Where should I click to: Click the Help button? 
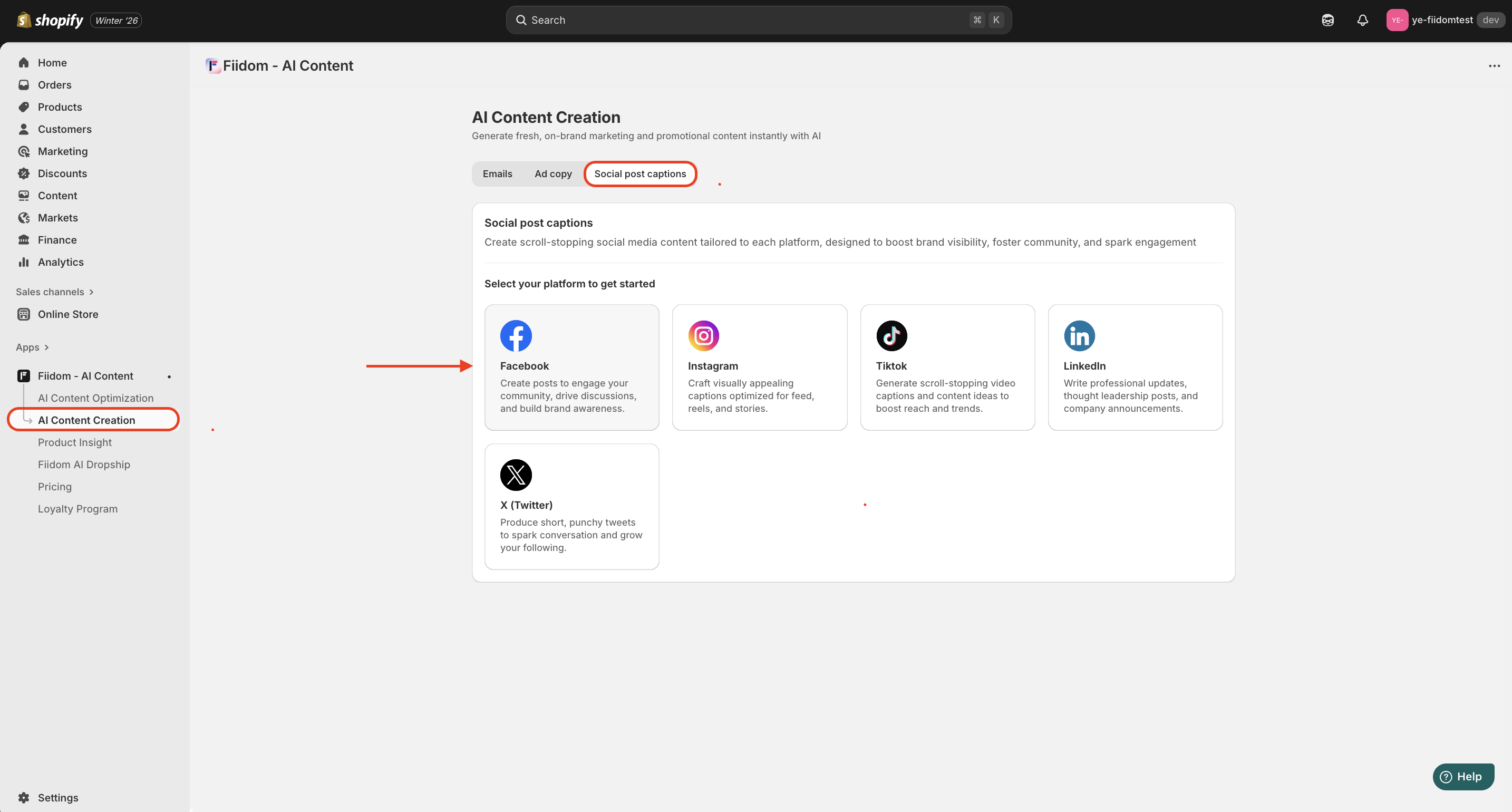pos(1462,776)
